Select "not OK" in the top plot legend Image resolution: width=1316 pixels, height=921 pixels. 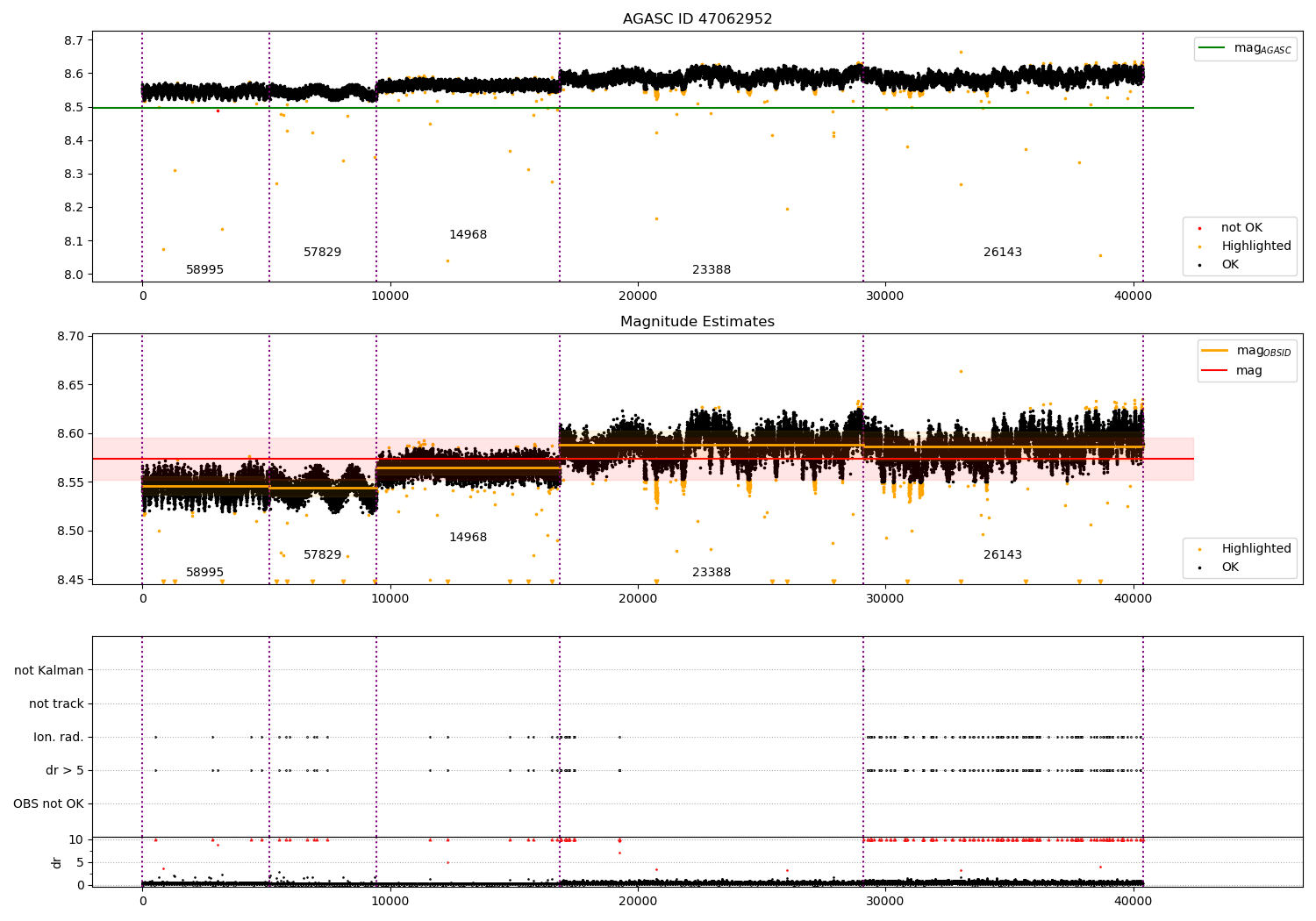1241,228
